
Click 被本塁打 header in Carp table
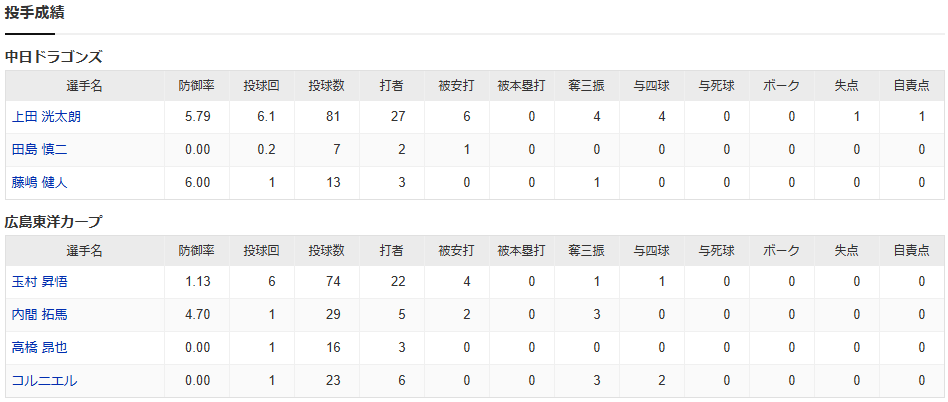pos(521,250)
